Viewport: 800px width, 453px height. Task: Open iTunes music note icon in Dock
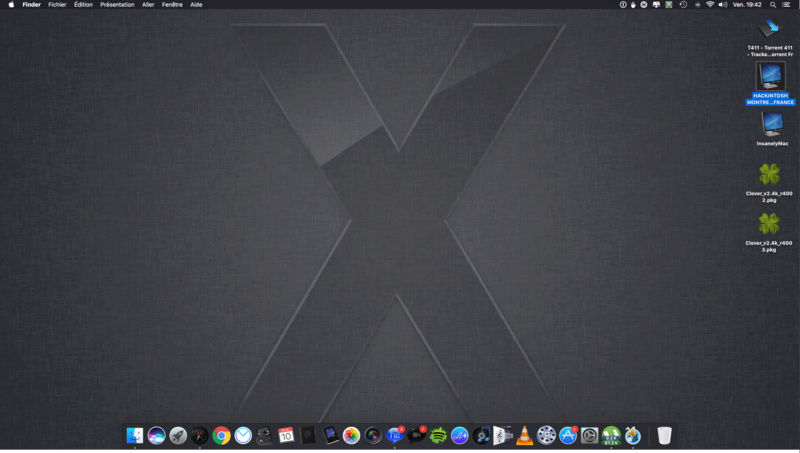click(481, 435)
